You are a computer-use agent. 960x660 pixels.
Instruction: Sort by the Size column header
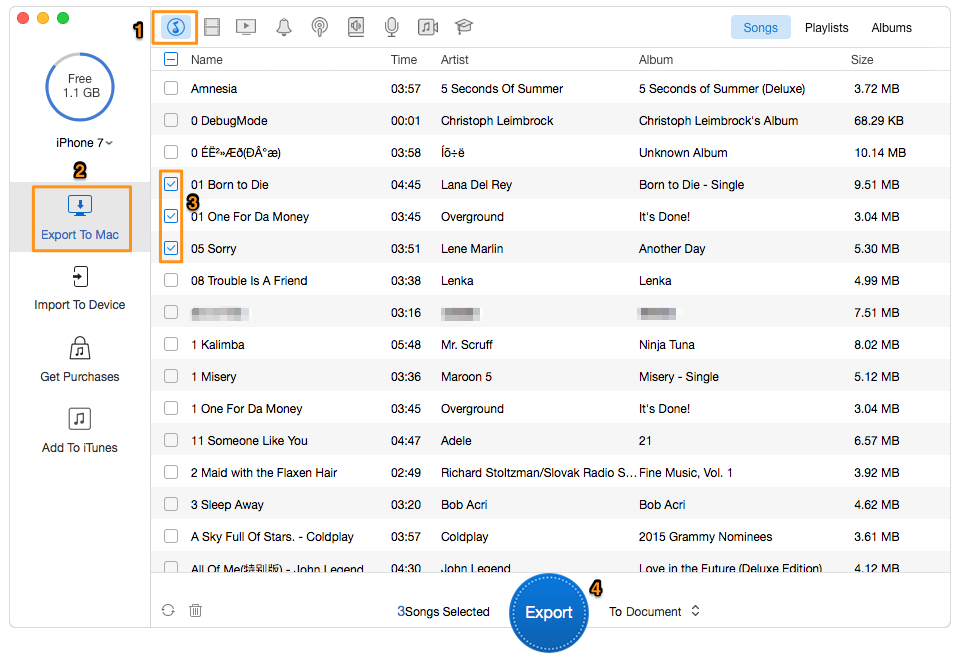[862, 59]
